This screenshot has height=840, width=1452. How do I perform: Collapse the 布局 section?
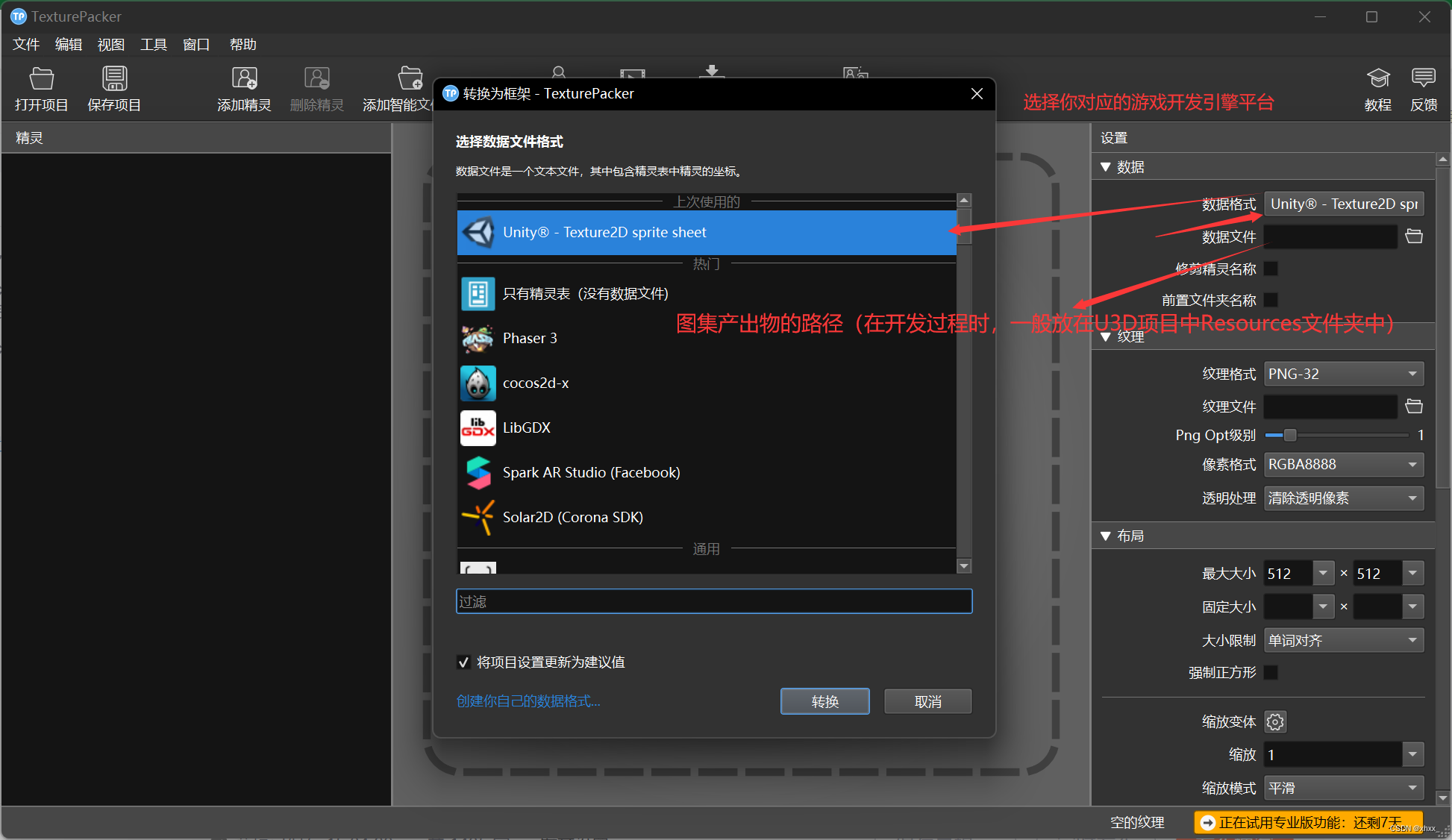point(1107,535)
